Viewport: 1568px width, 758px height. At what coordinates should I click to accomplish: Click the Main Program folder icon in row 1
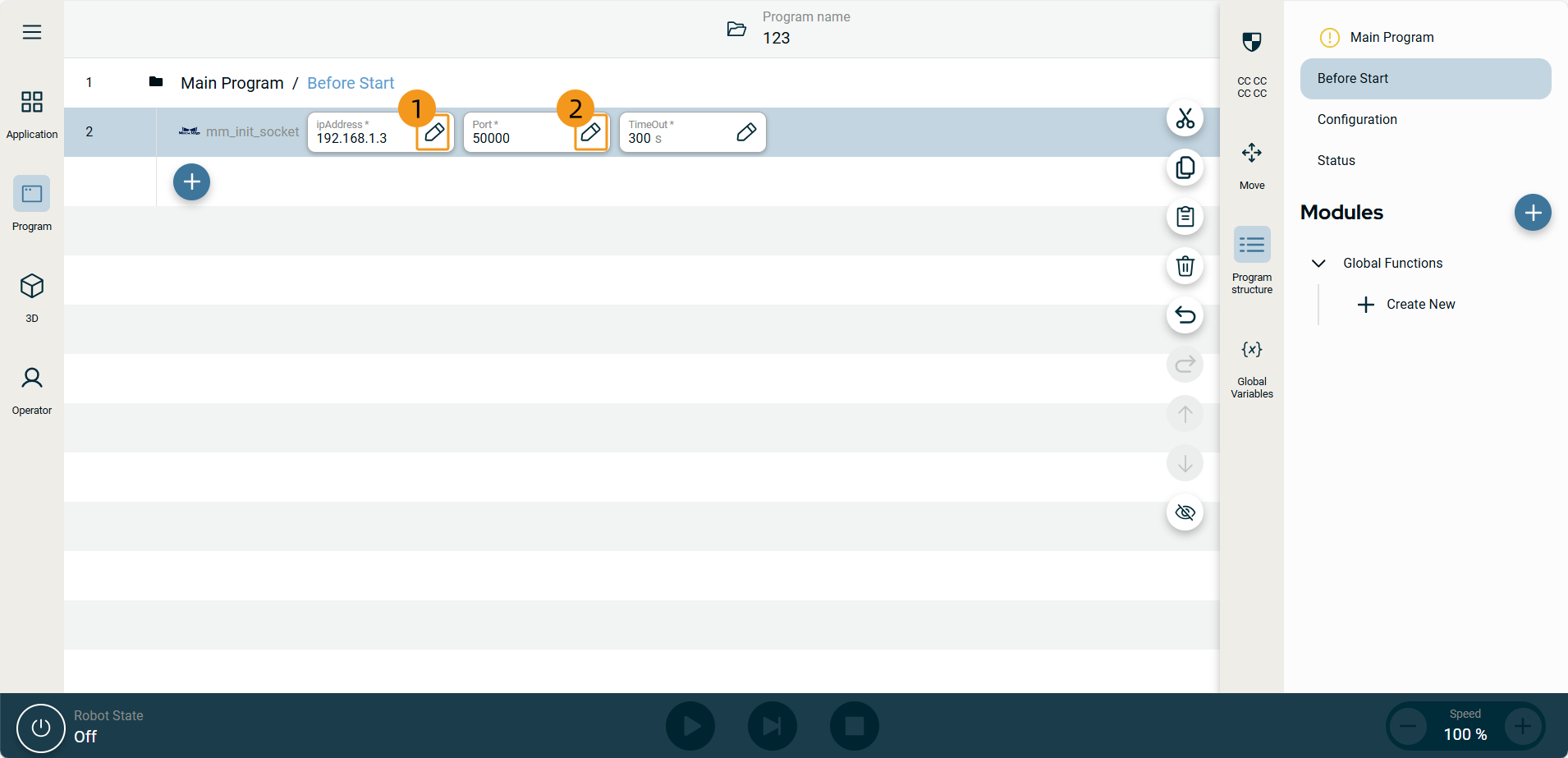pos(156,81)
